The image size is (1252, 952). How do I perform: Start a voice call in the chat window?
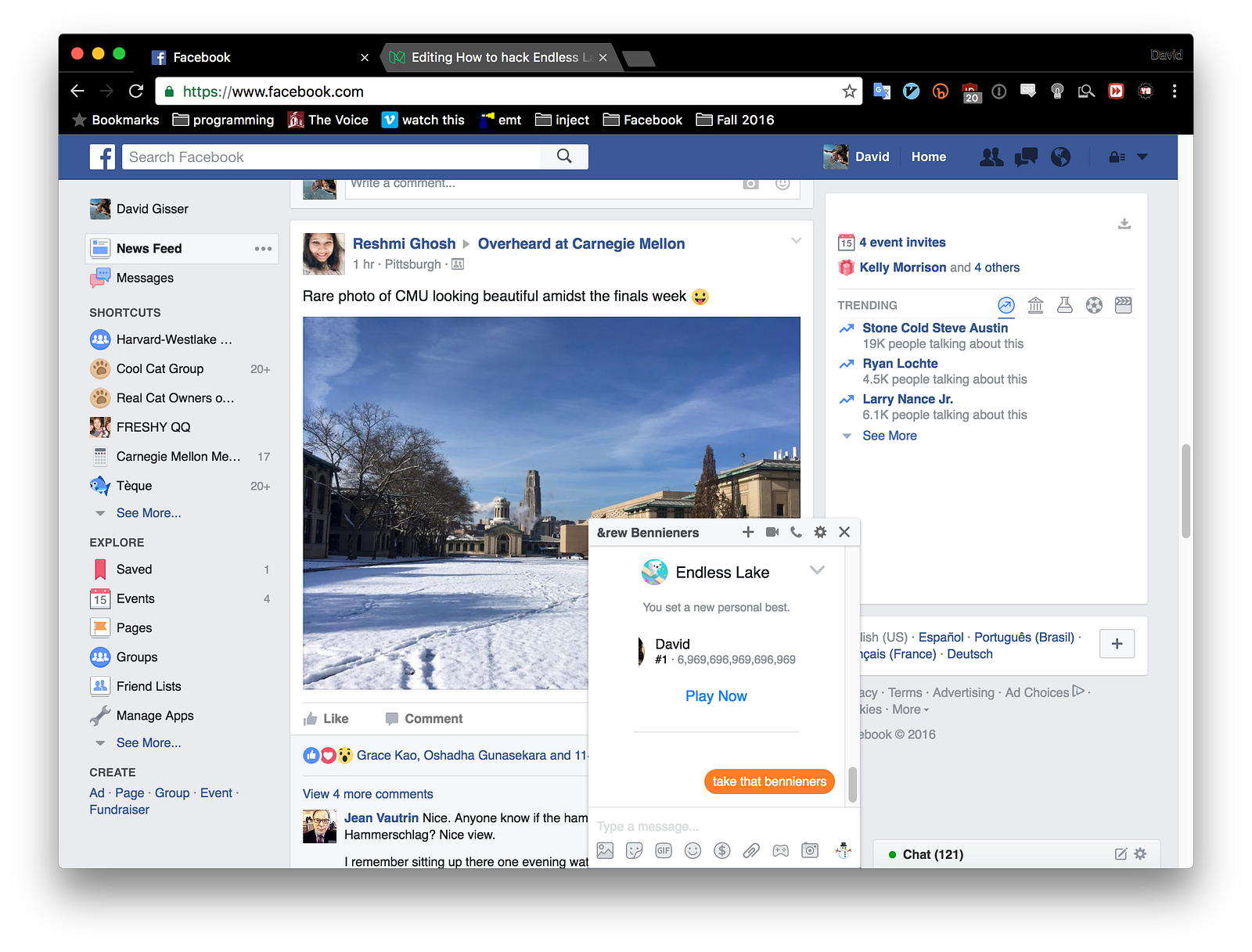(x=796, y=532)
